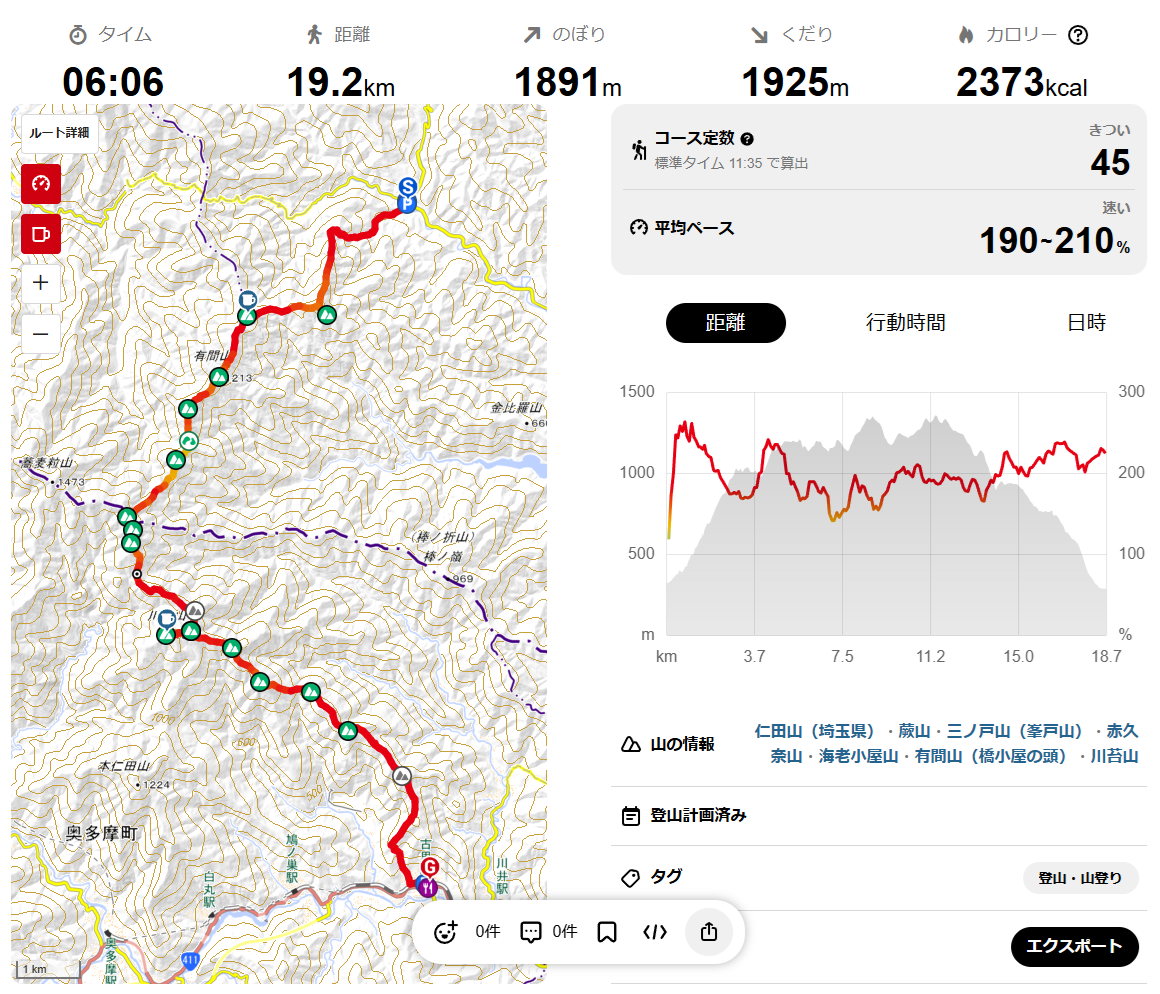Open the 蕨山 mountain link
The height and width of the screenshot is (994, 1160).
914,731
